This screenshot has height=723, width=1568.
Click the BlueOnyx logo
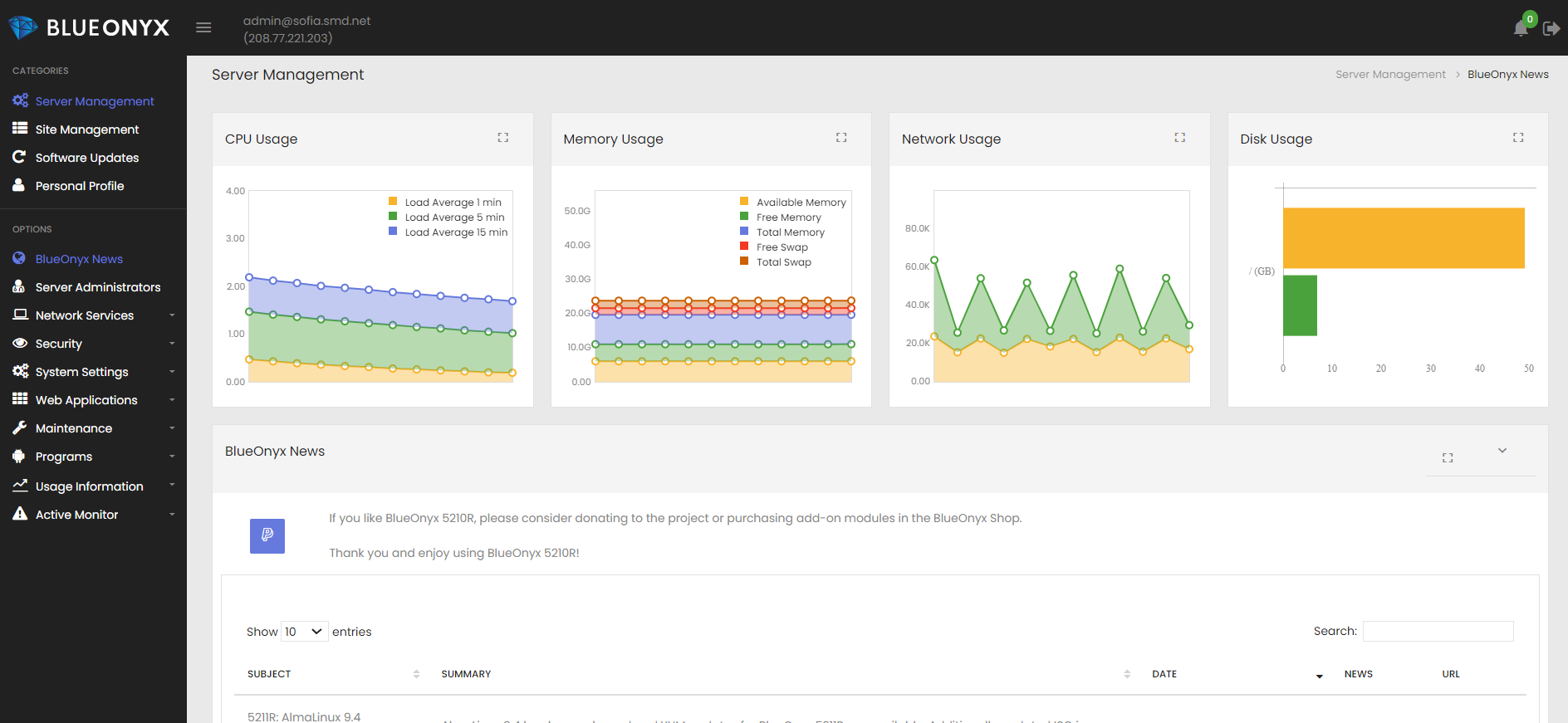(89, 27)
